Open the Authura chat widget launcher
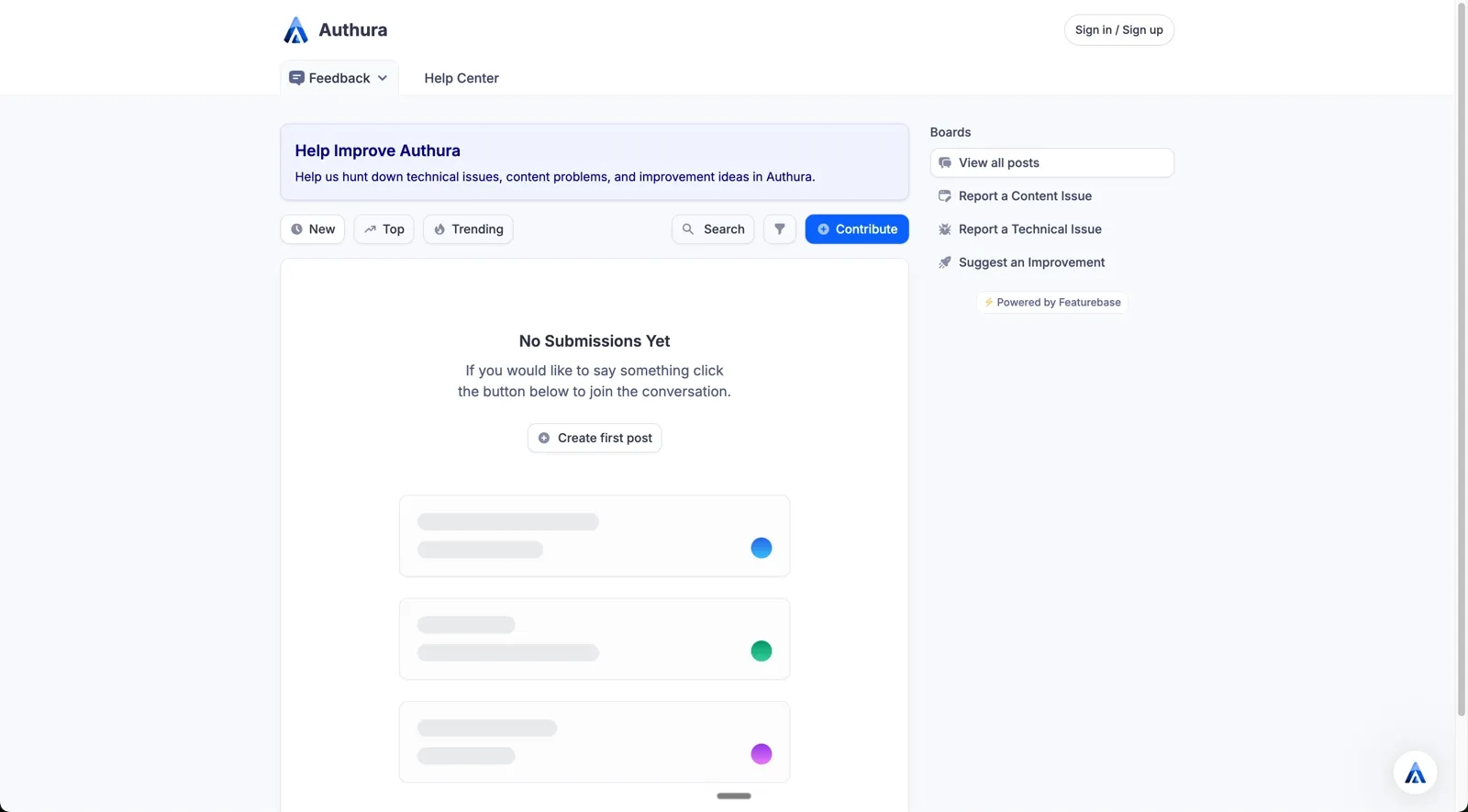 pyautogui.click(x=1415, y=773)
